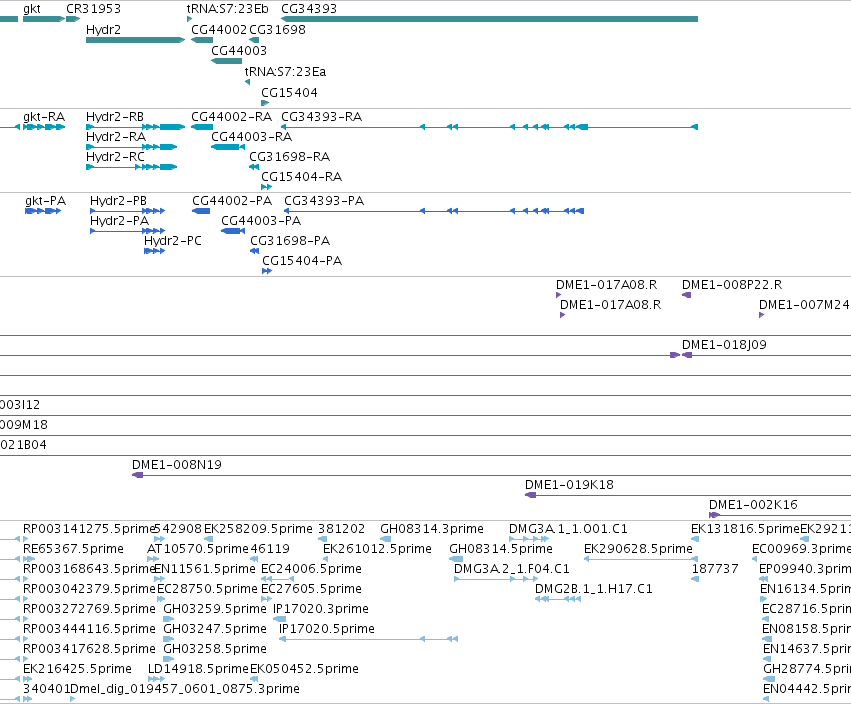
Task: Click the 187737 feature label
Action: 715,569
